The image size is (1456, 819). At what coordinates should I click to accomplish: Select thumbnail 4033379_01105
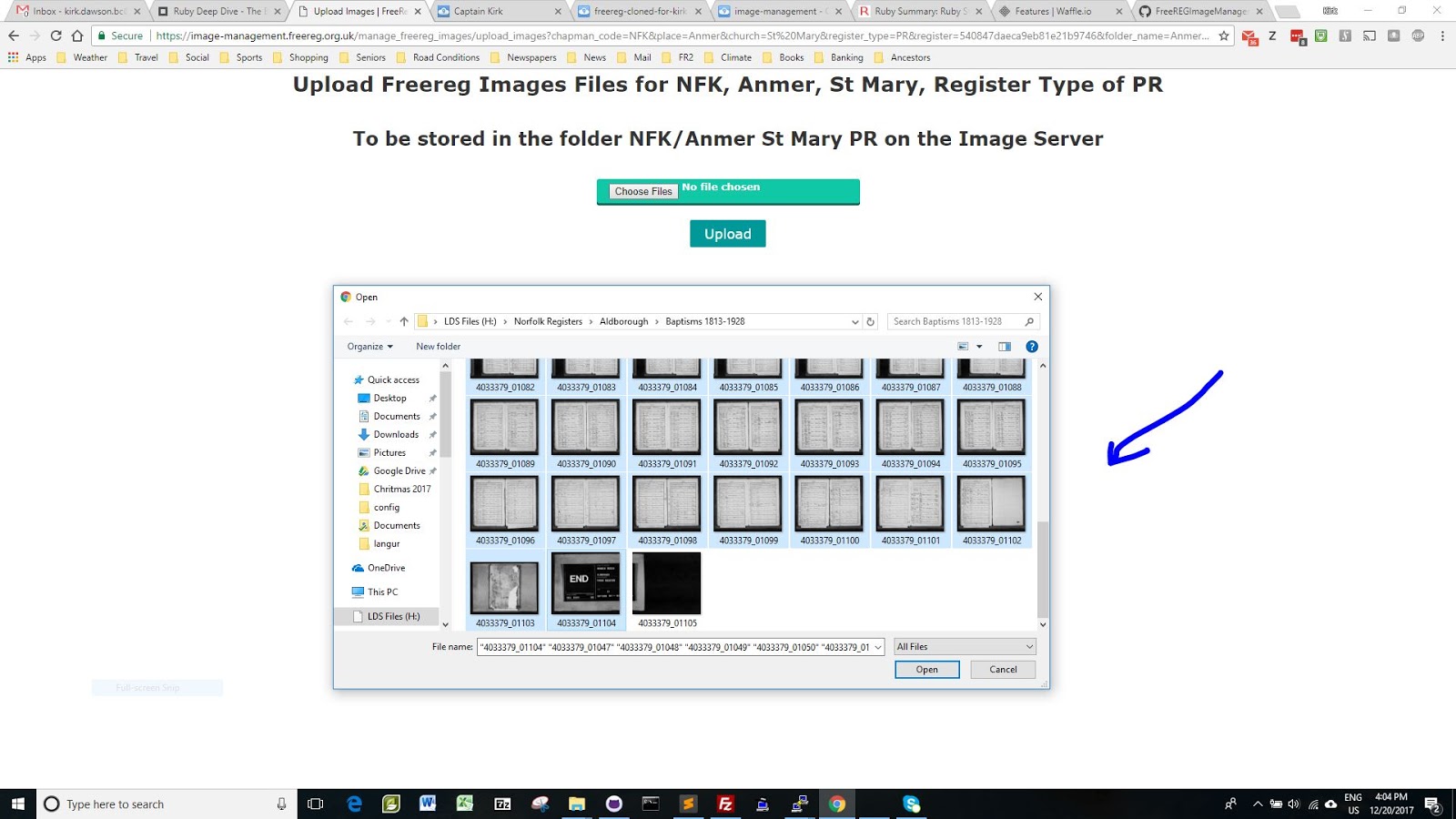(x=667, y=590)
